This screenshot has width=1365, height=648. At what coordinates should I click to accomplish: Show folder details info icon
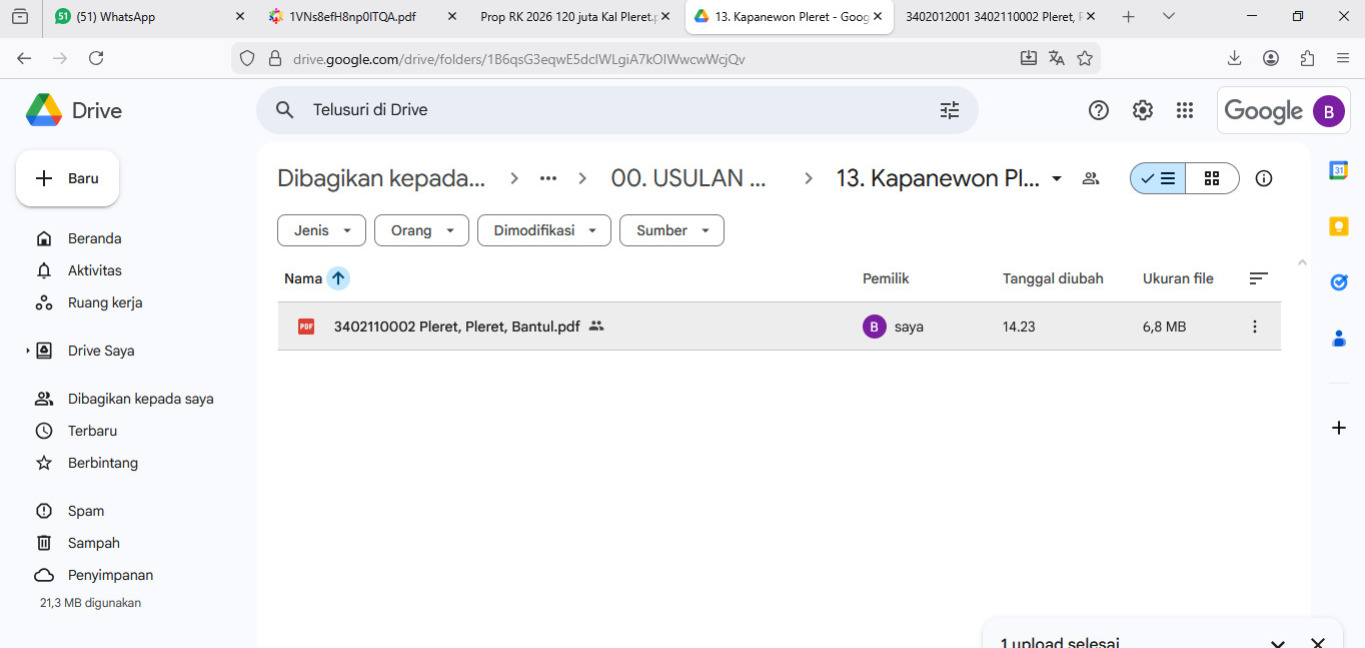[1263, 179]
